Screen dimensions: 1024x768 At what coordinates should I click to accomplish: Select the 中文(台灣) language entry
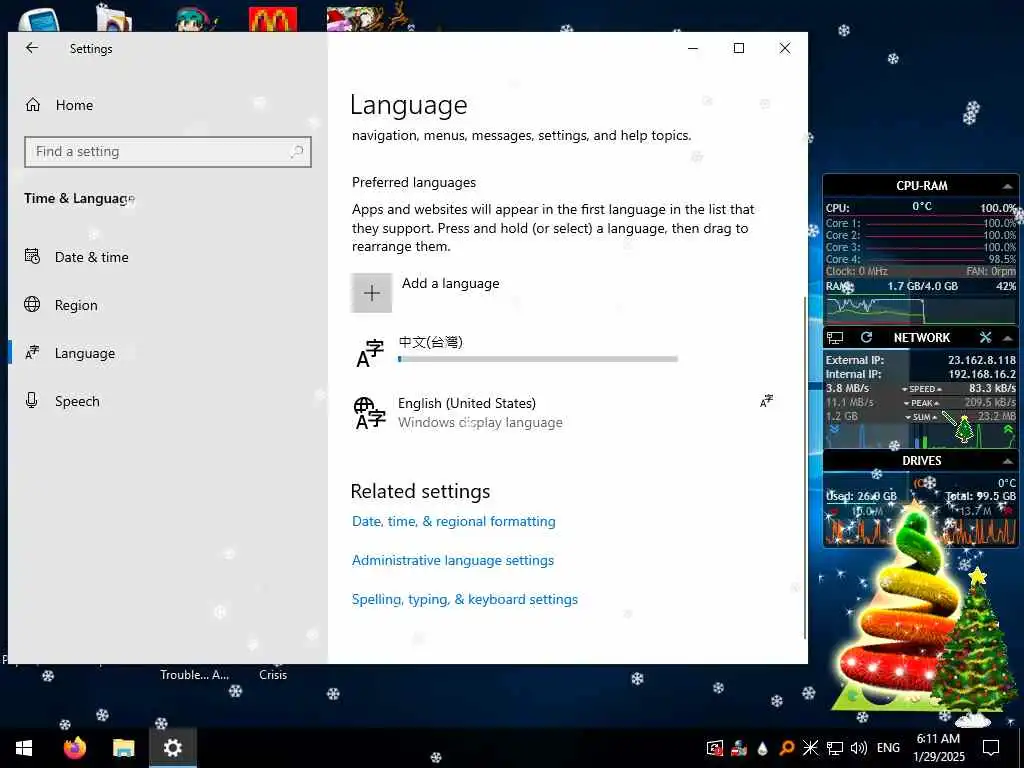[x=562, y=353]
